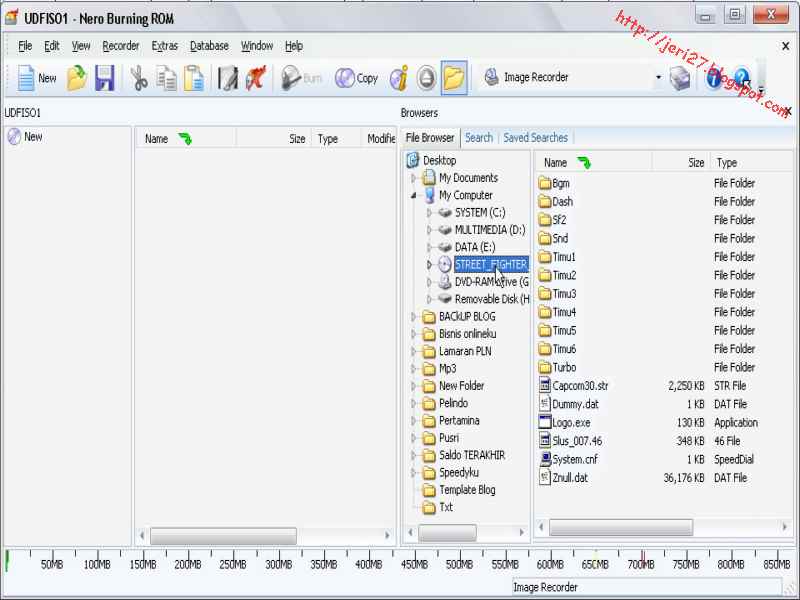Select the Pertamina folder
800x600 pixels.
[459, 421]
